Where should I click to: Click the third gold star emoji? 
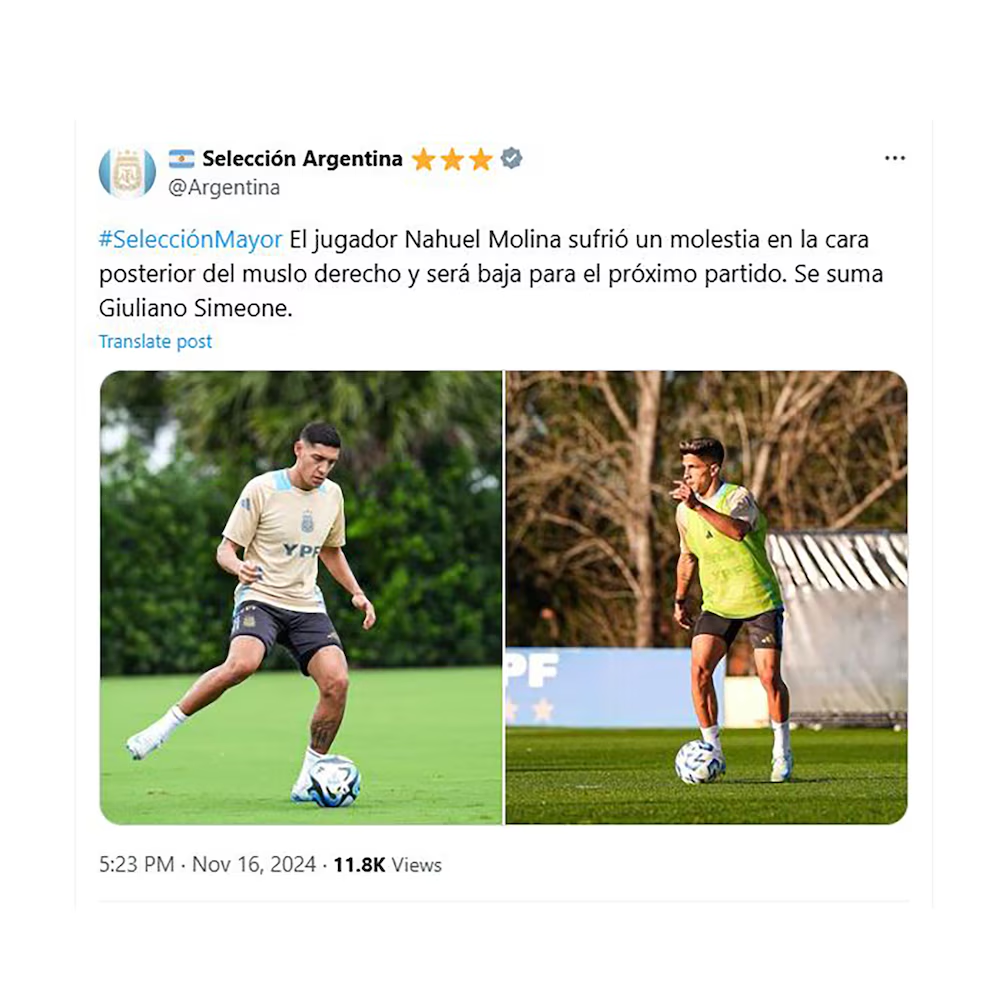click(x=481, y=159)
